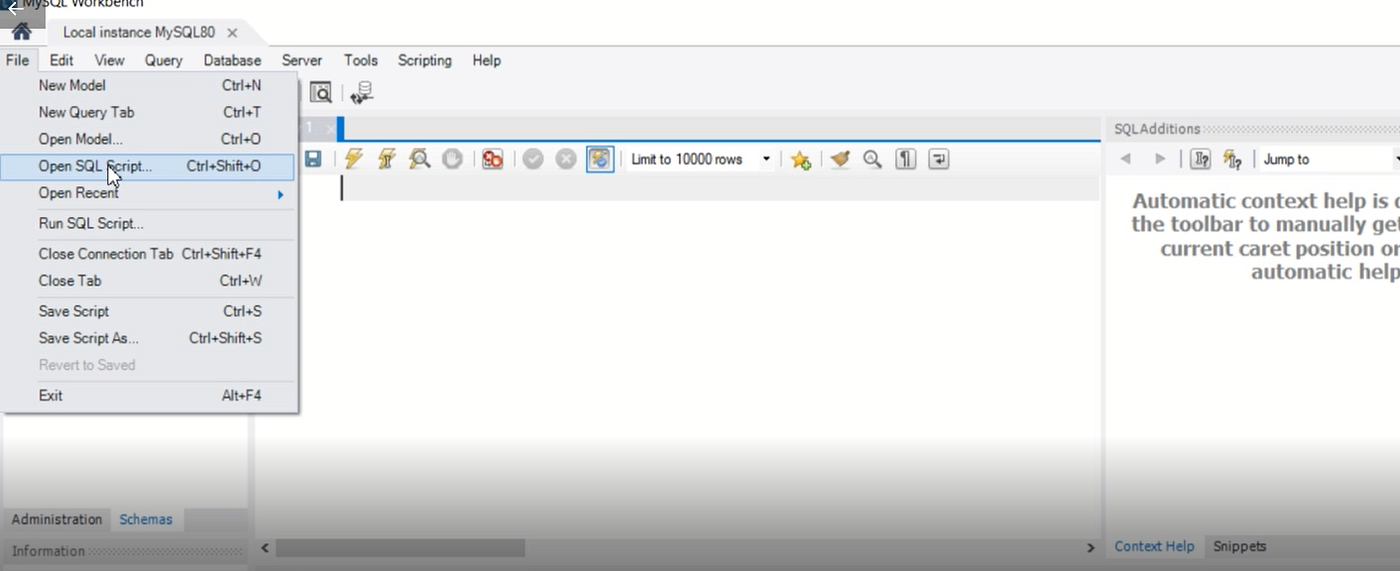Image resolution: width=1400 pixels, height=571 pixels.
Task: Open the Scripting menu
Action: (425, 60)
